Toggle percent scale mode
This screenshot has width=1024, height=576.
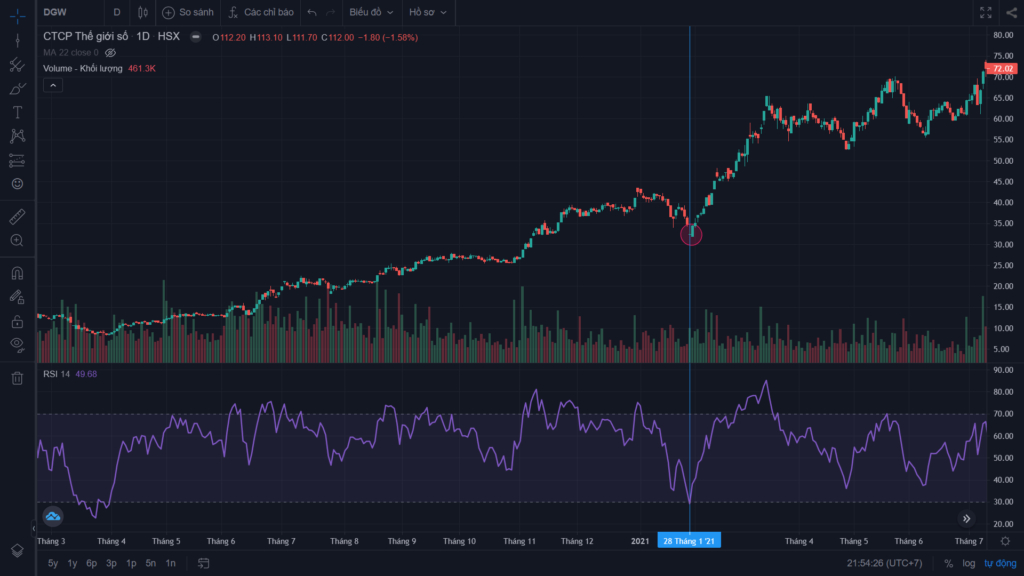point(948,563)
